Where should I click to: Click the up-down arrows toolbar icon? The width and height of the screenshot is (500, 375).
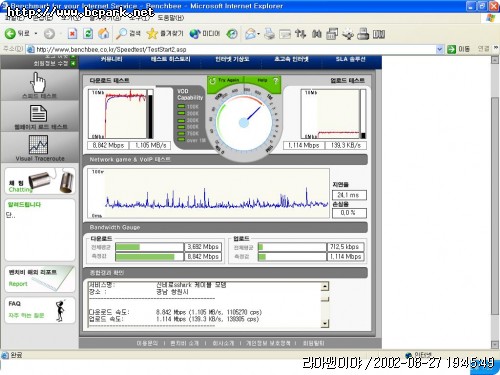point(300,34)
